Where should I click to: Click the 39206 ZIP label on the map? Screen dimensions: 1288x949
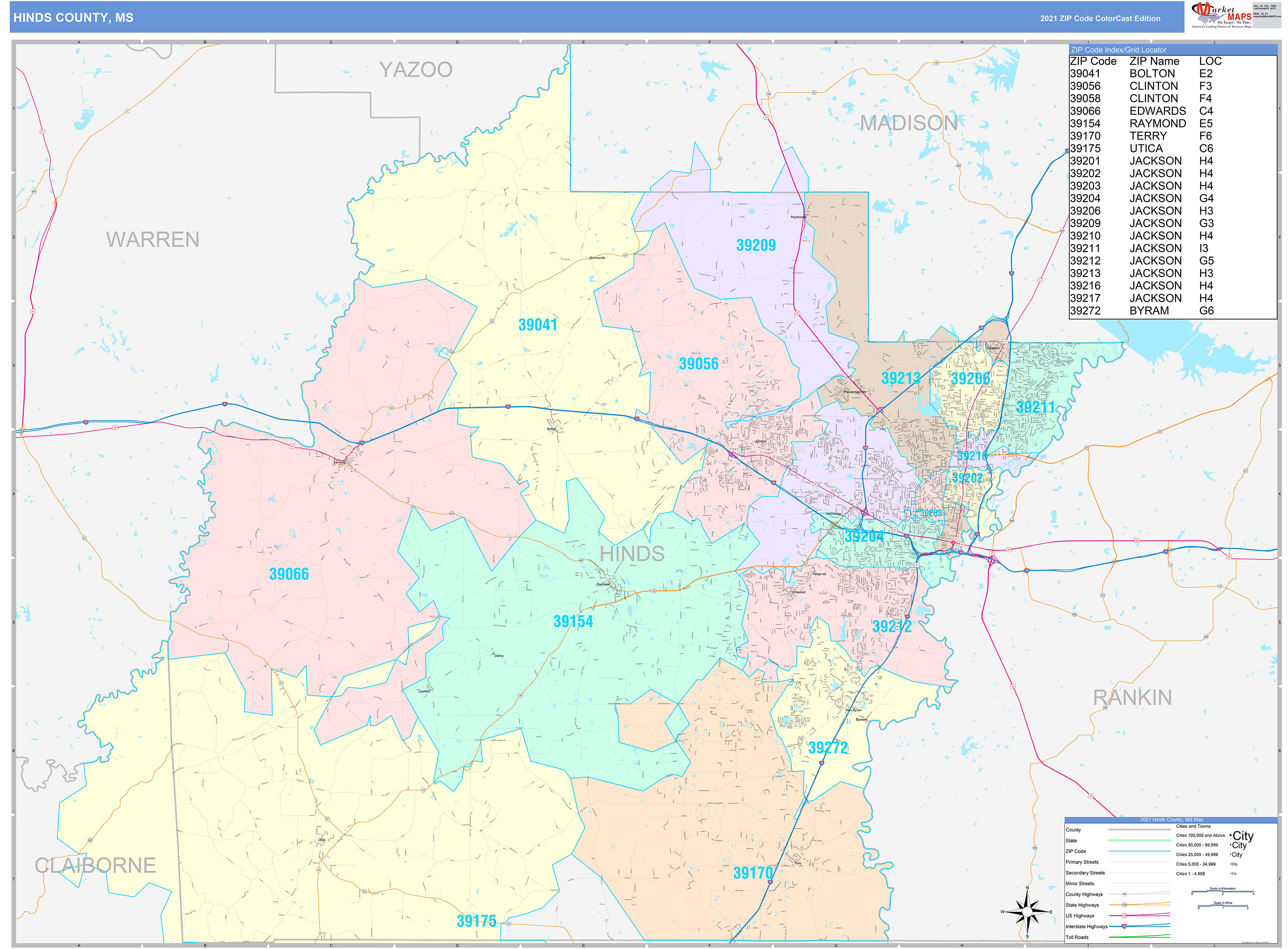point(970,379)
